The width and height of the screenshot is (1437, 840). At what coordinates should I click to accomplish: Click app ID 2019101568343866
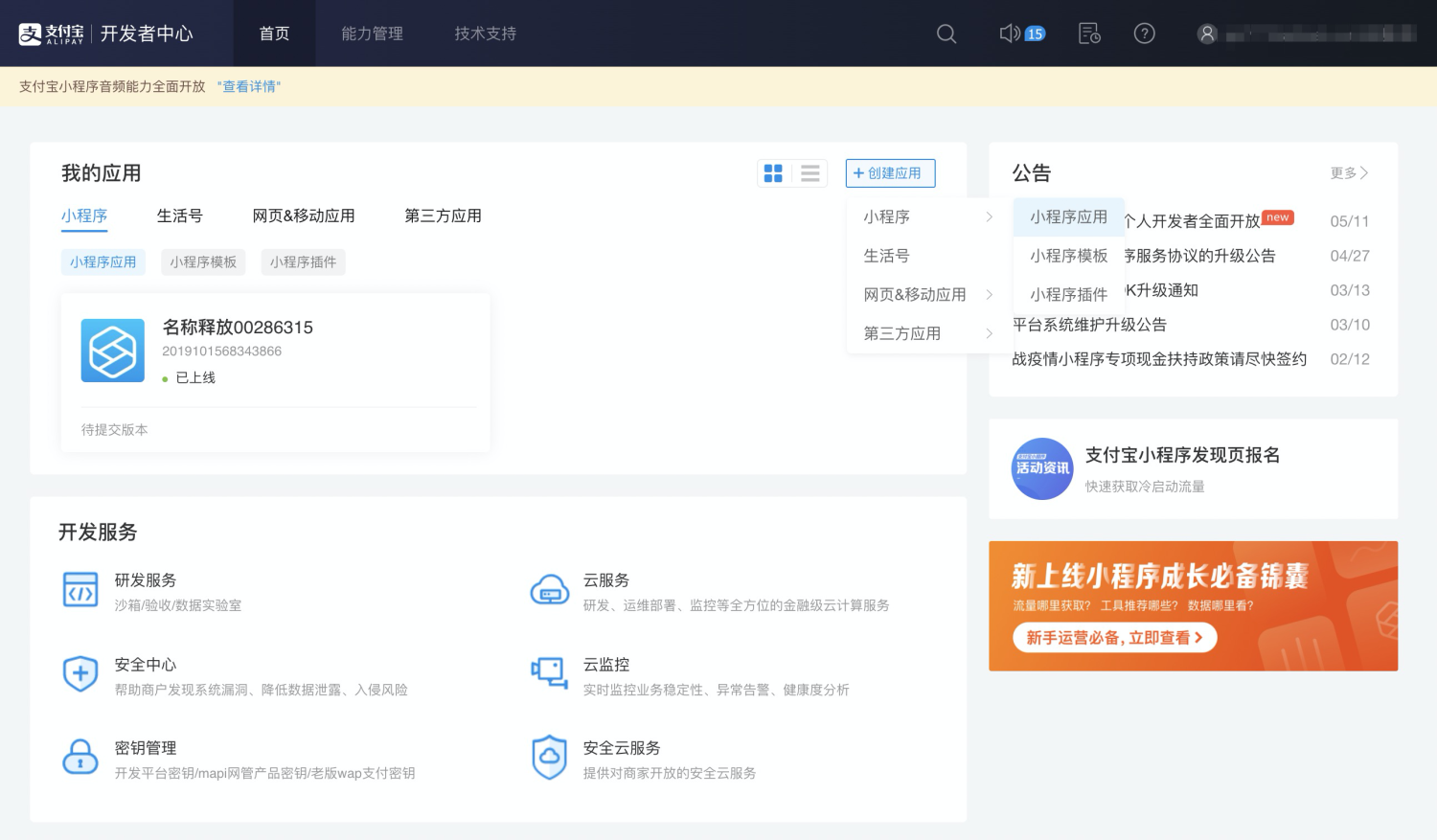click(x=222, y=352)
